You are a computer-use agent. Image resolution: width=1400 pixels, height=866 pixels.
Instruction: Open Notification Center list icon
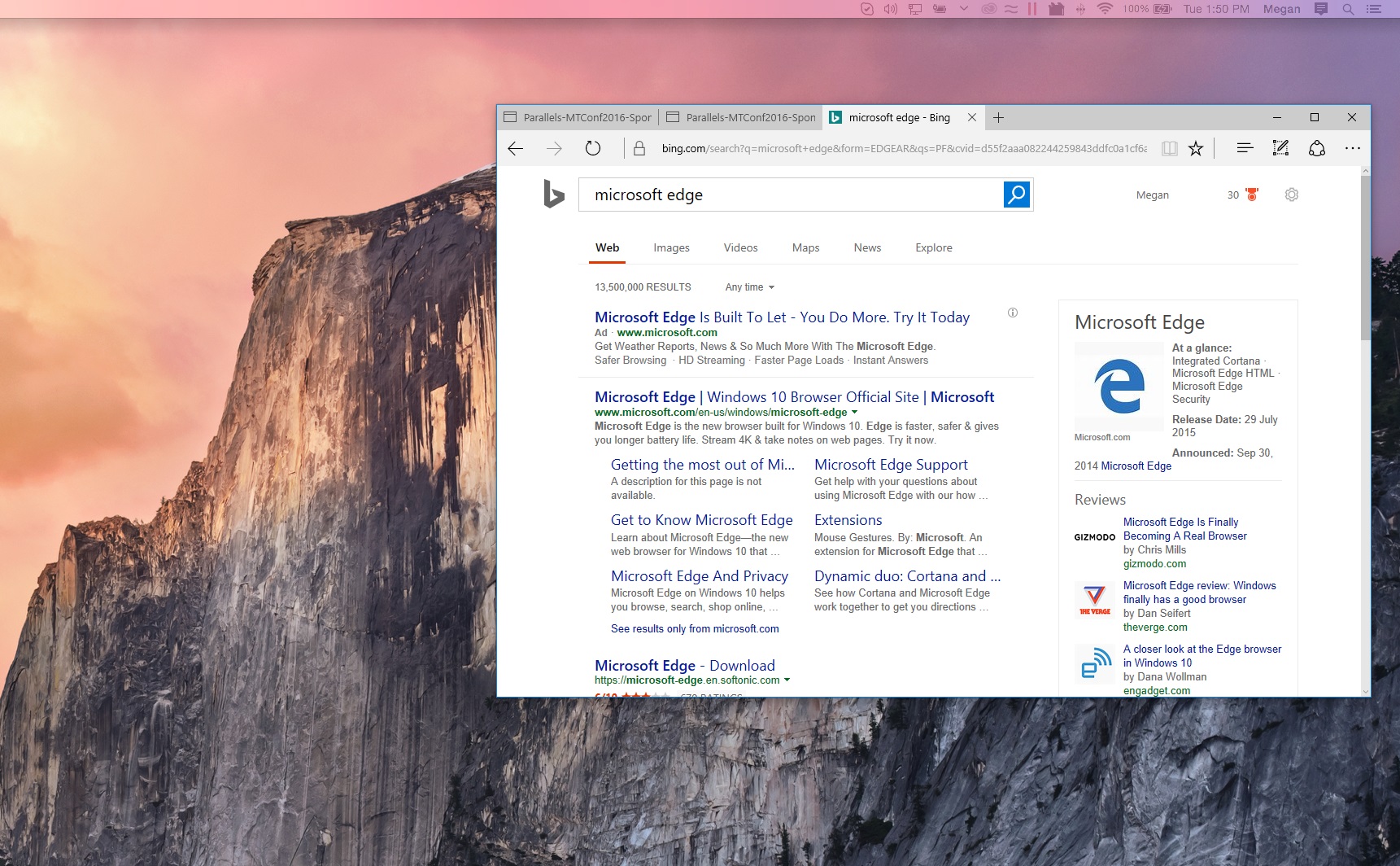point(1374,9)
